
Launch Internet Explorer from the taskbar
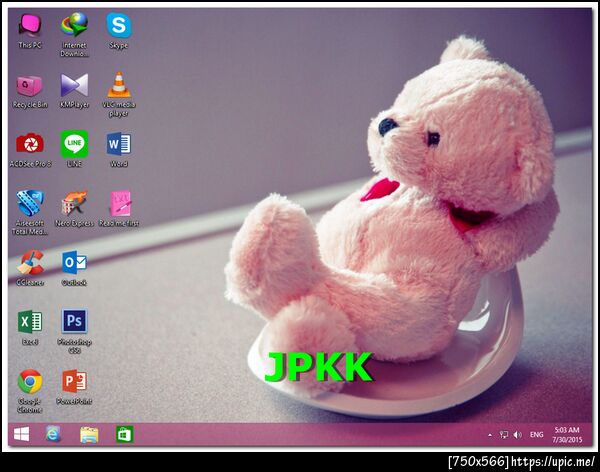(x=53, y=434)
